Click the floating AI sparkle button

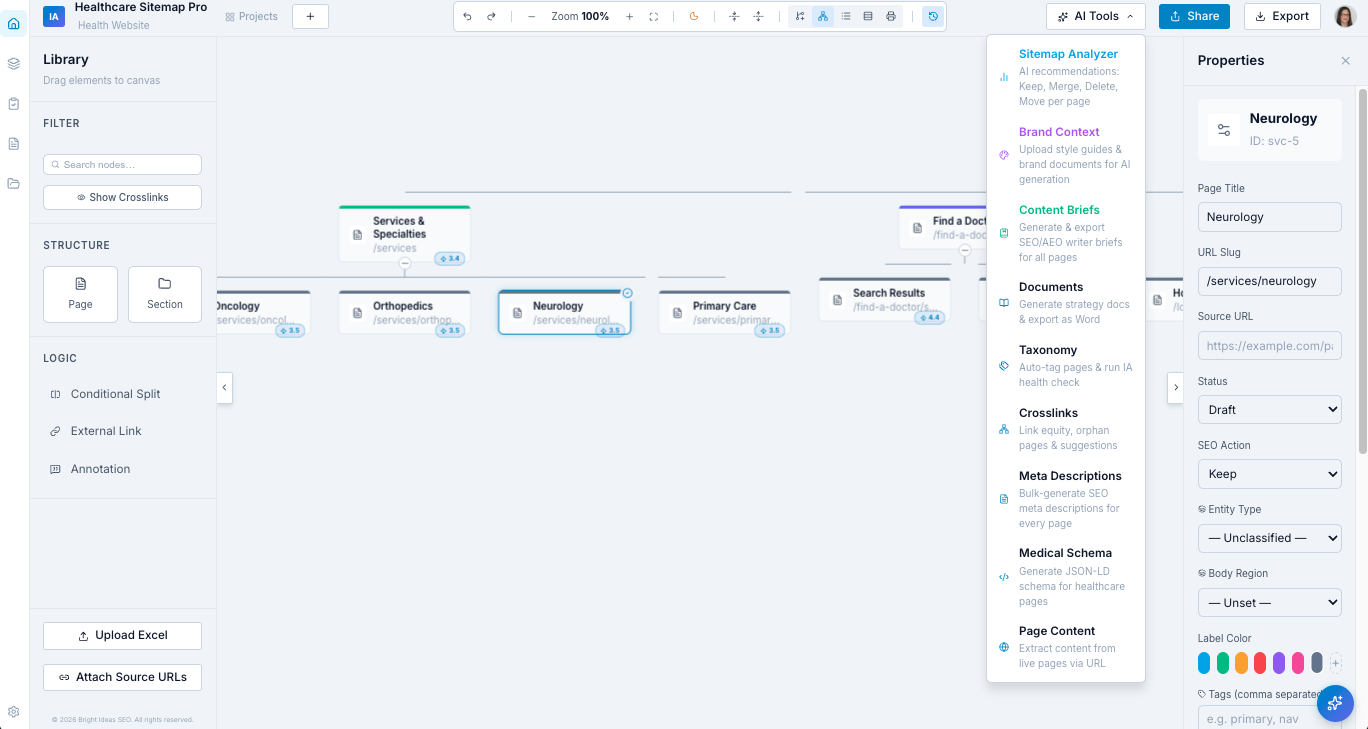click(1334, 704)
